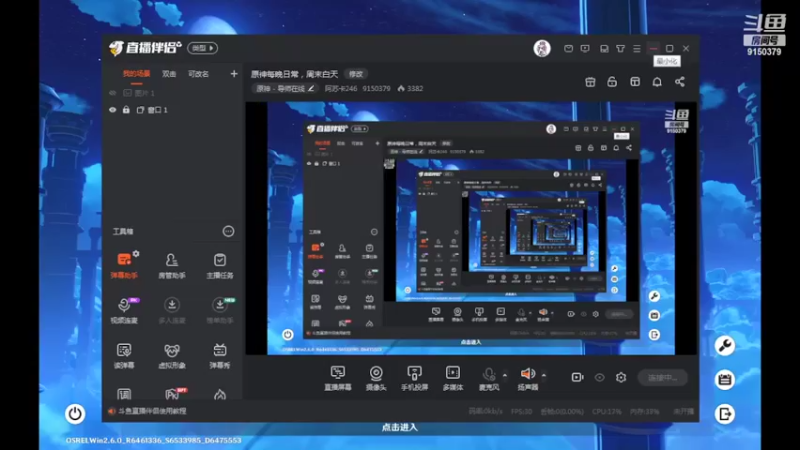Click the record video icon
The height and width of the screenshot is (450, 800).
[577, 377]
